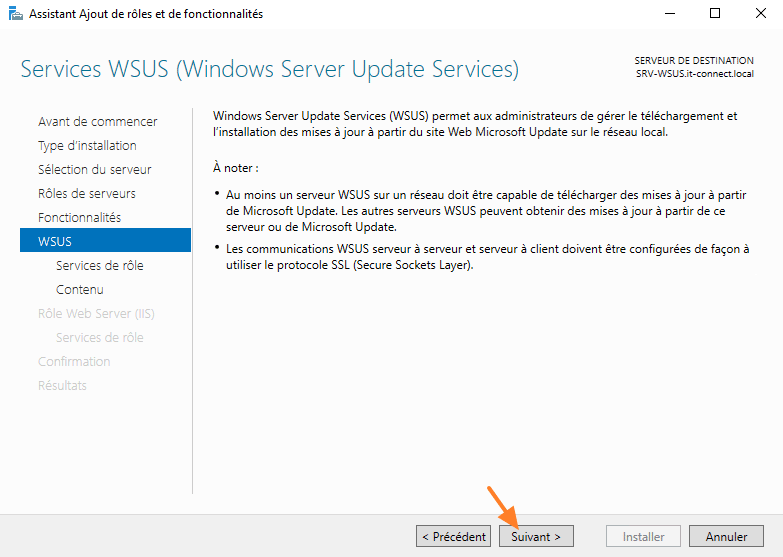This screenshot has width=783, height=557.
Task: Click the Confirmation step
Action: pyautogui.click(x=74, y=361)
